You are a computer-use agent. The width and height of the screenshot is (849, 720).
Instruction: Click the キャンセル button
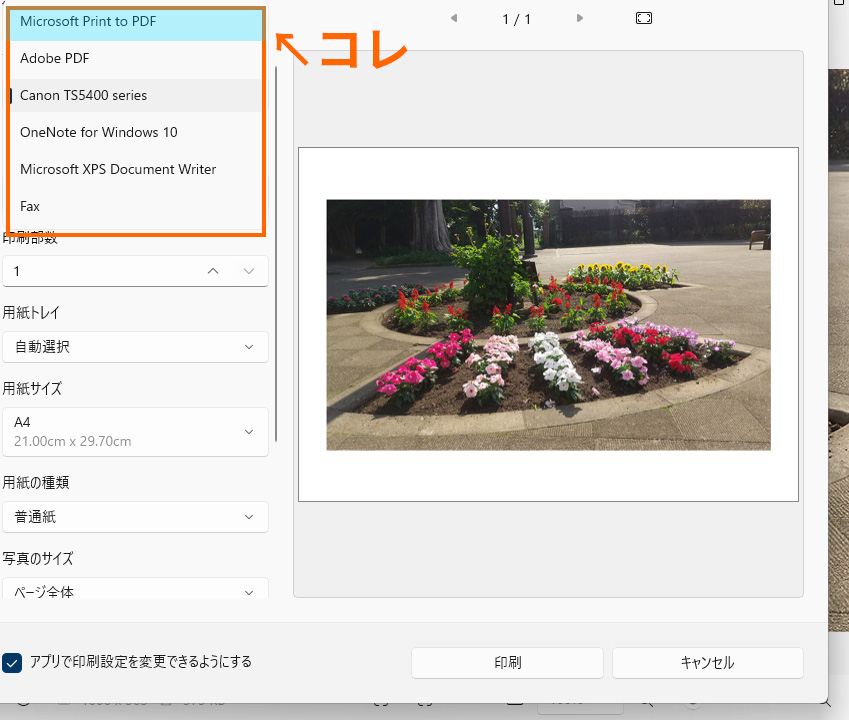coord(707,663)
